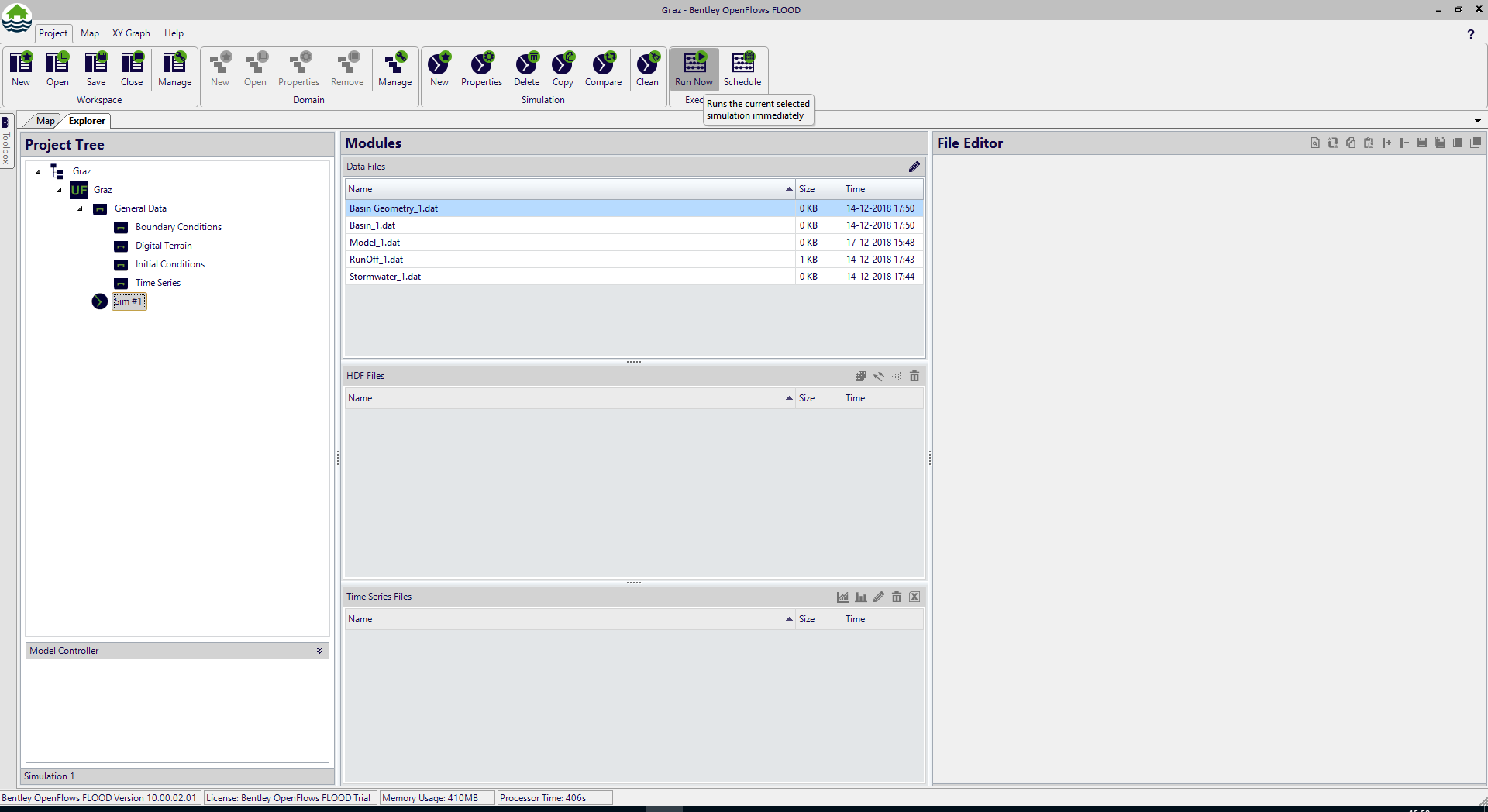Sort Data Files by Name column

point(570,189)
